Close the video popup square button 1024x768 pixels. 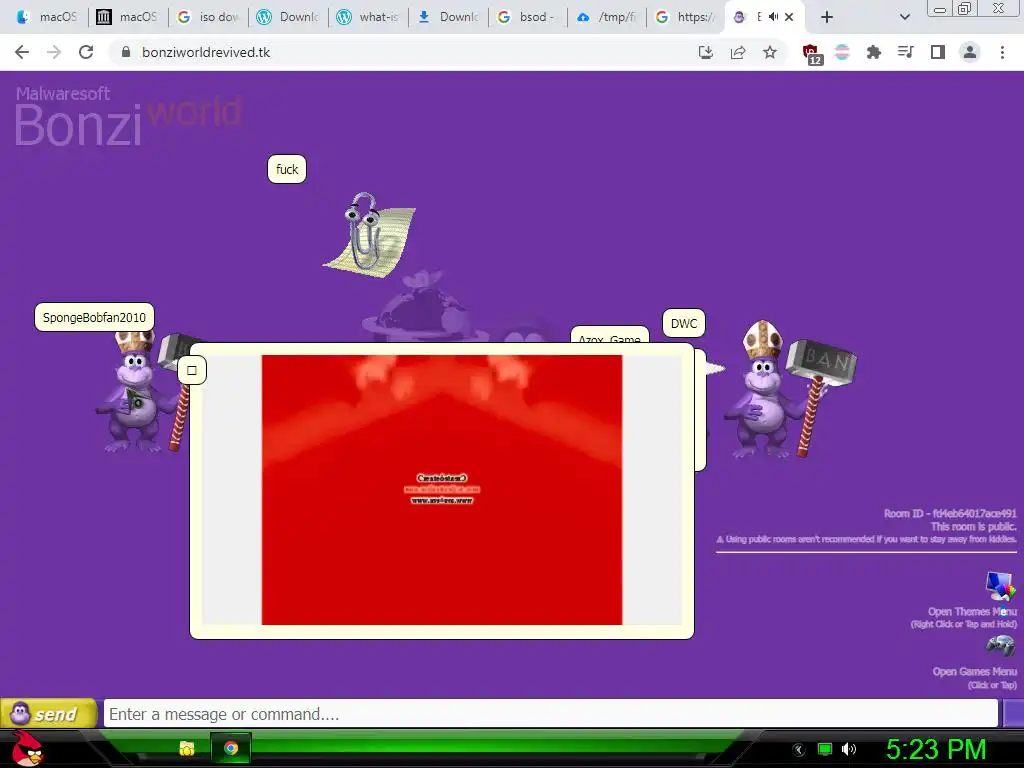192,370
